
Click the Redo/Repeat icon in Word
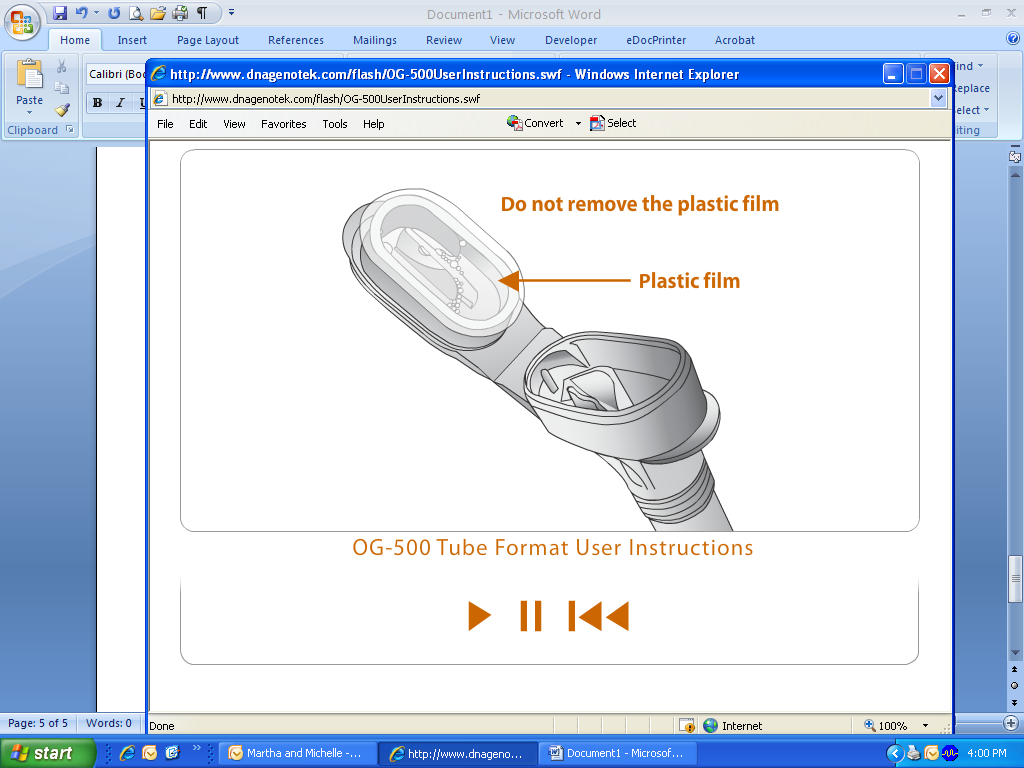pyautogui.click(x=114, y=12)
